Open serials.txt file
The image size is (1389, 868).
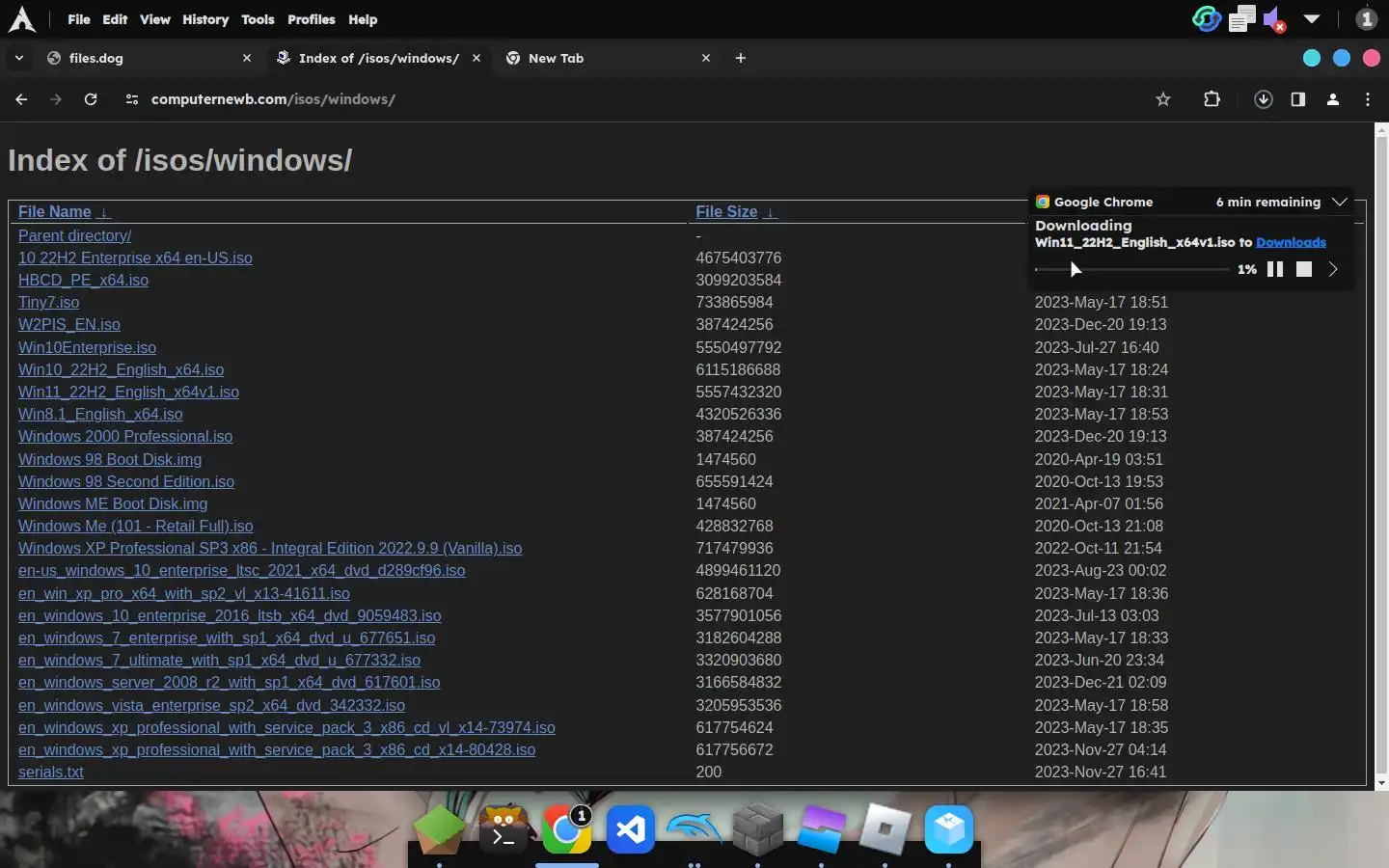pos(50,772)
